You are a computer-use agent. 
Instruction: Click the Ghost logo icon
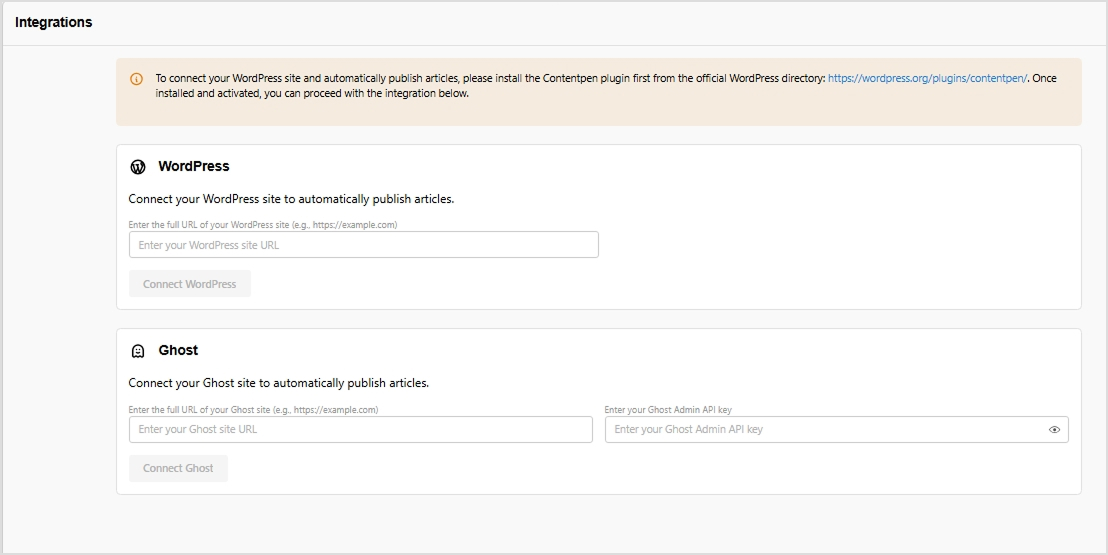click(x=138, y=351)
